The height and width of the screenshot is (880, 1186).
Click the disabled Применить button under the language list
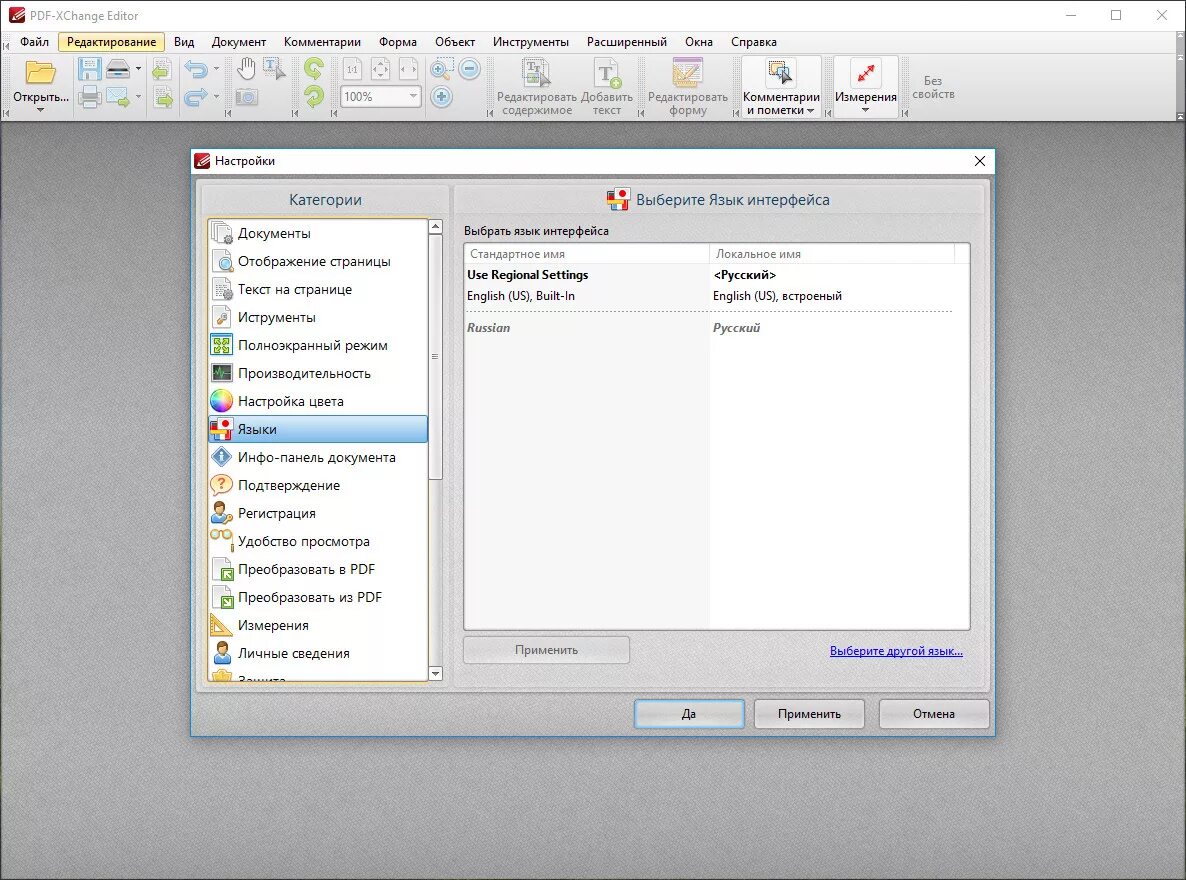(546, 650)
